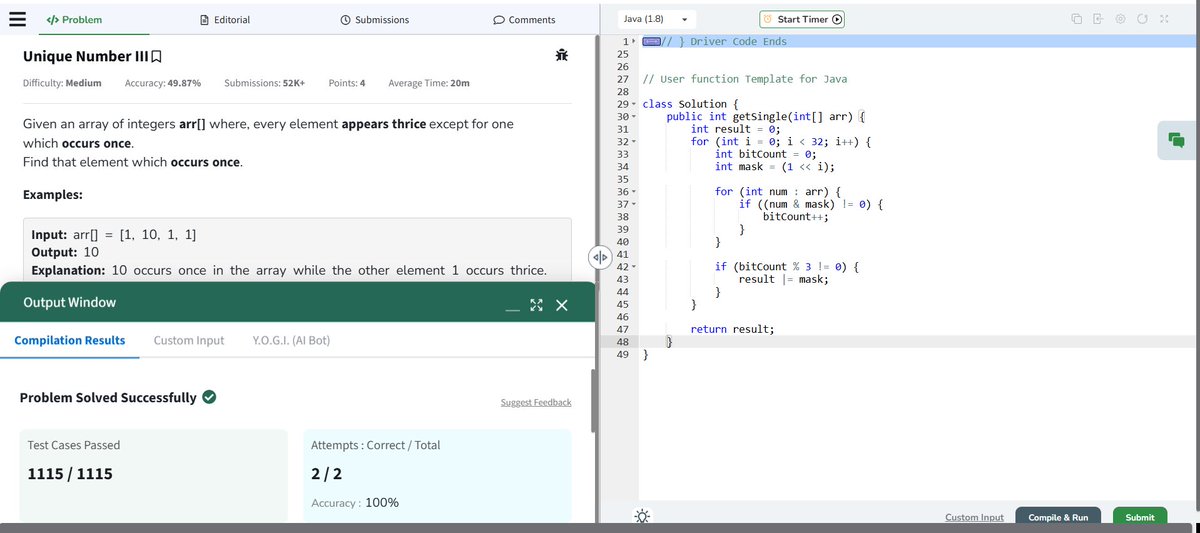Click the 'bitCount++;' code line

pyautogui.click(x=796, y=216)
